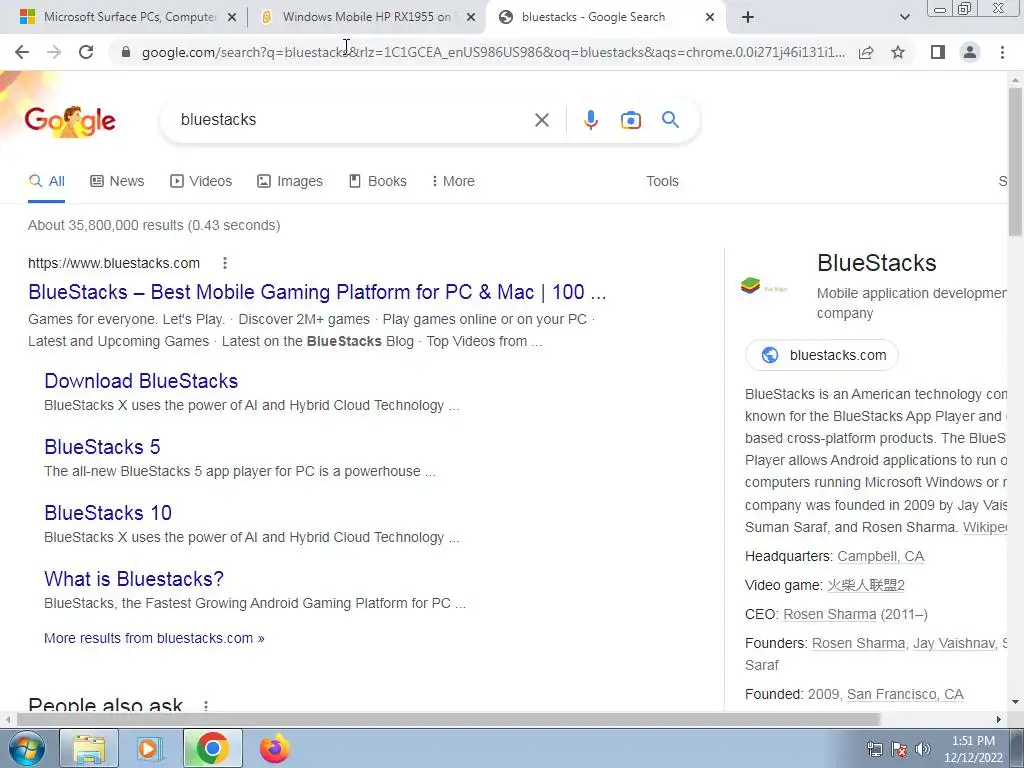Image resolution: width=1024 pixels, height=768 pixels.
Task: Open Windows Explorer from taskbar
Action: point(89,748)
